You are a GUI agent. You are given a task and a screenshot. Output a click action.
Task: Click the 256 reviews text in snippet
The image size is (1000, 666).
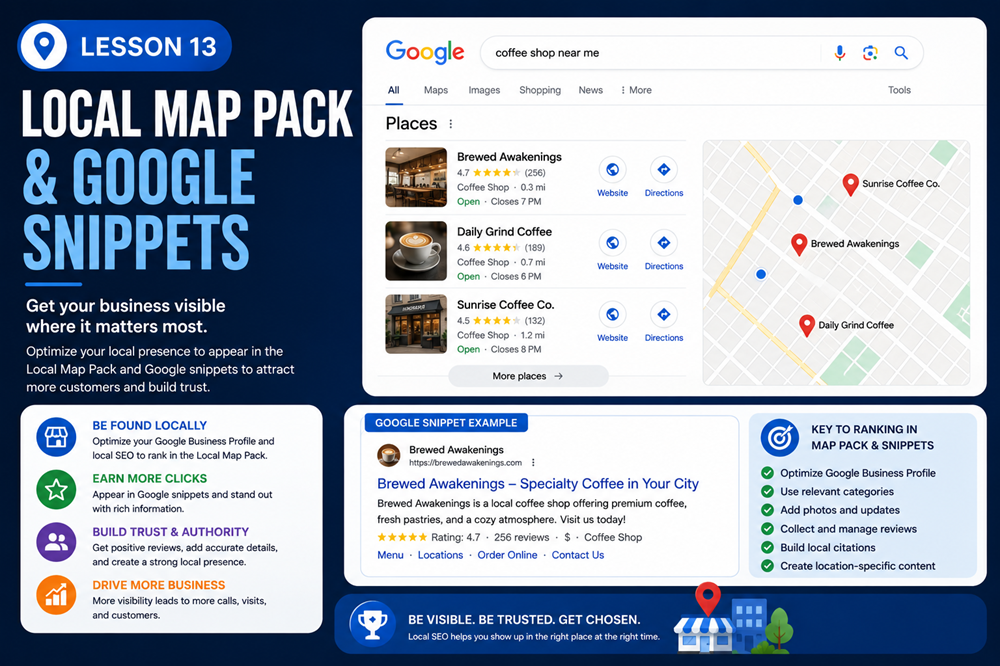tap(521, 537)
